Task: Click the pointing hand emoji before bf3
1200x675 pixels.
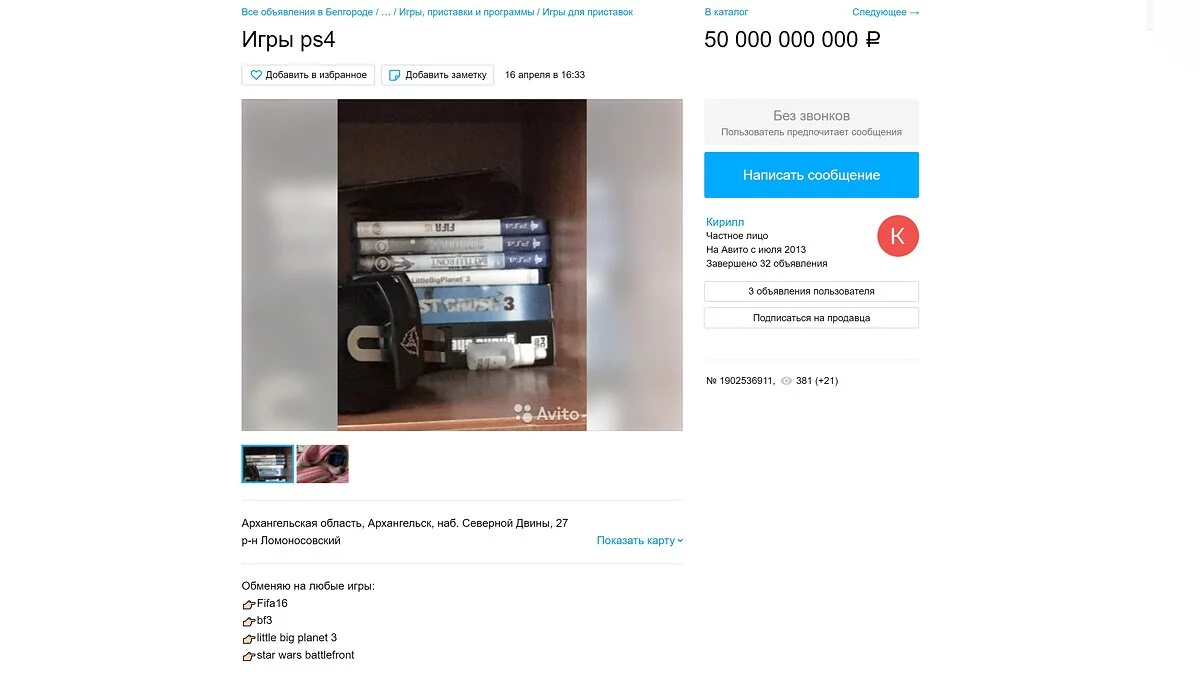Action: (x=249, y=621)
